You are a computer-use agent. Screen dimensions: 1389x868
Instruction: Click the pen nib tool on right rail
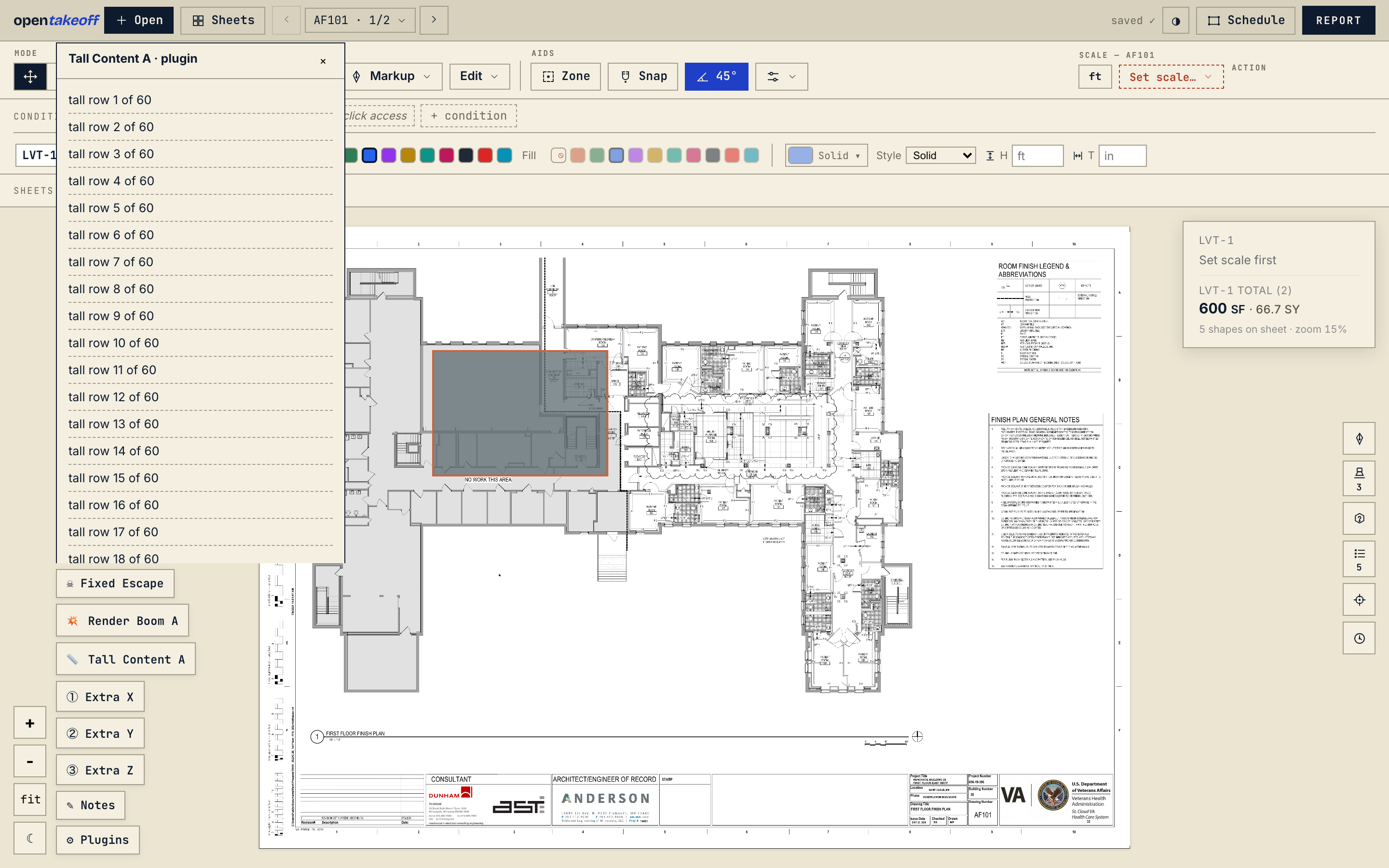[1359, 439]
